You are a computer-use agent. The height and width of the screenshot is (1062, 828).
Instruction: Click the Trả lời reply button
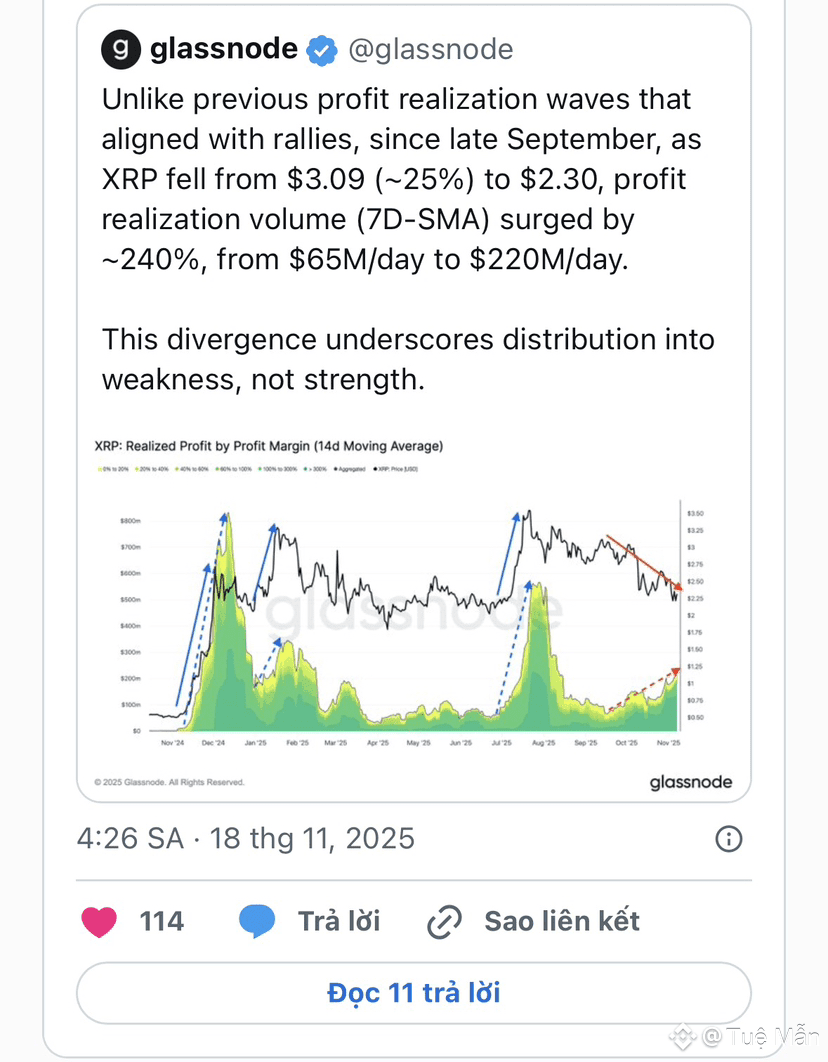tap(339, 921)
